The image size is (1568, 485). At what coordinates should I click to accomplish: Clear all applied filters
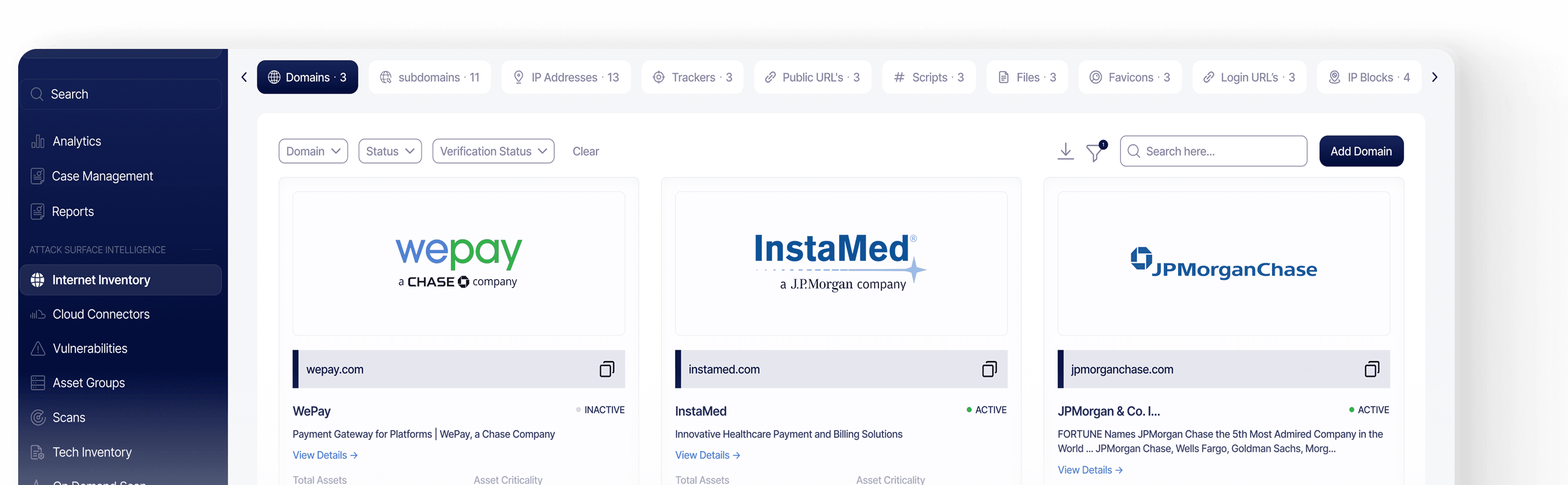click(x=586, y=151)
